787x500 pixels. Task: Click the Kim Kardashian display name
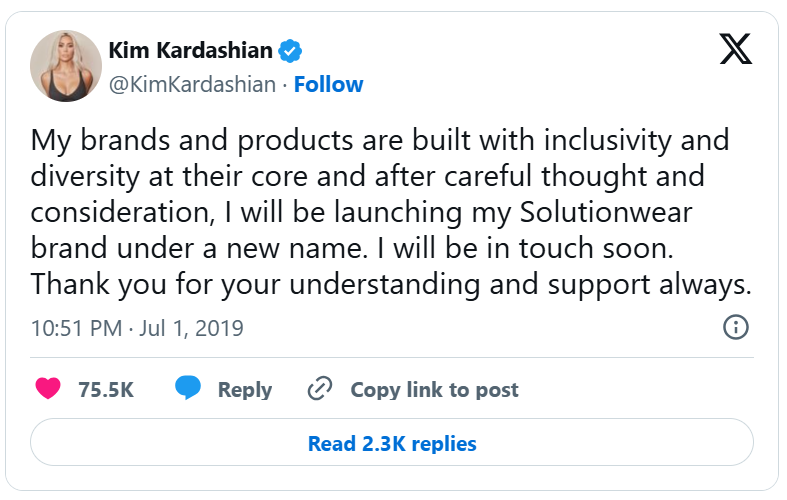189,51
